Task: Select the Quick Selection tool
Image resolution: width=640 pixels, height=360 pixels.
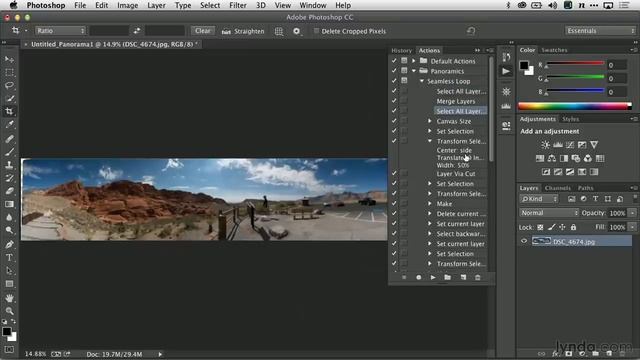Action: coord(9,98)
